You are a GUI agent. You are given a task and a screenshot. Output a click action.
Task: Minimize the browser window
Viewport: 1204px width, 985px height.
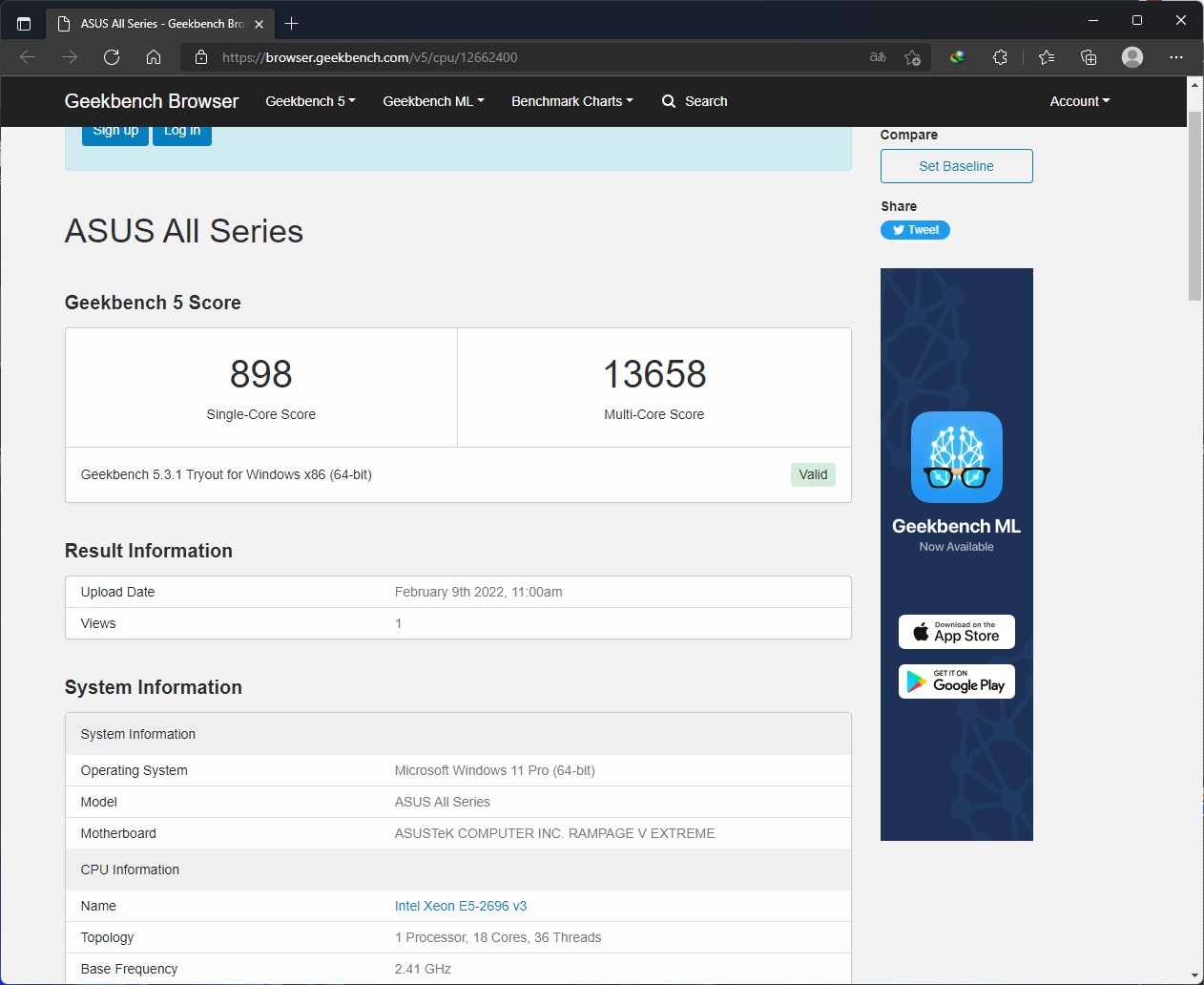[1093, 20]
